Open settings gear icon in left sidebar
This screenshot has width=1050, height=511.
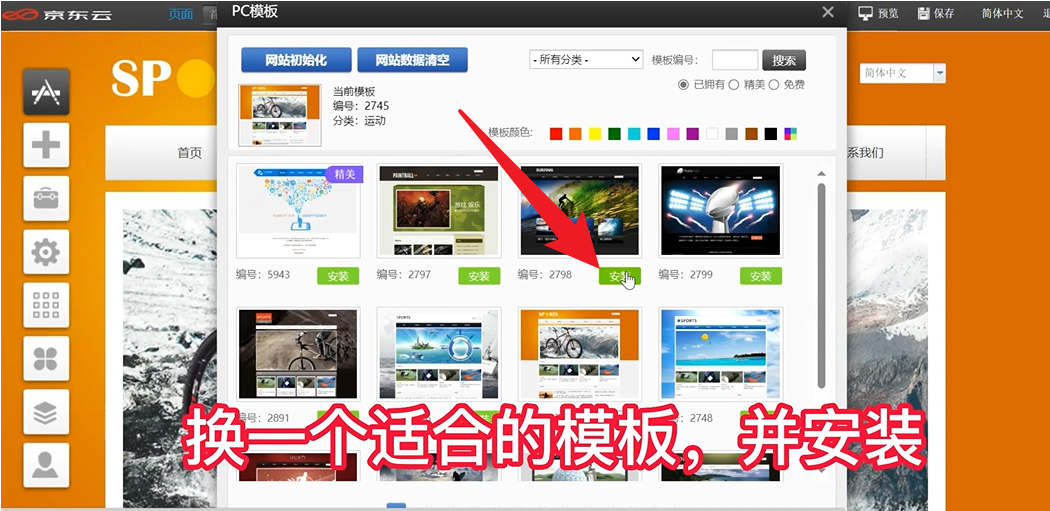46,252
